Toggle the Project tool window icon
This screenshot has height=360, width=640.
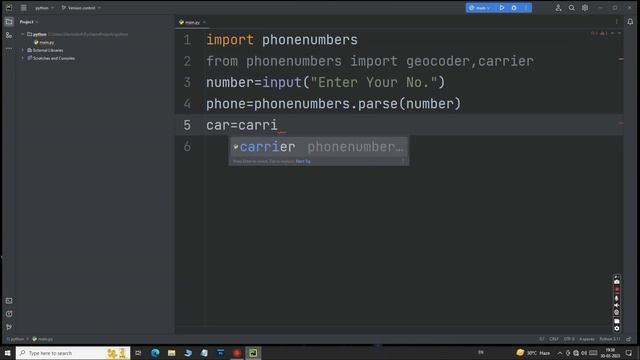9,22
